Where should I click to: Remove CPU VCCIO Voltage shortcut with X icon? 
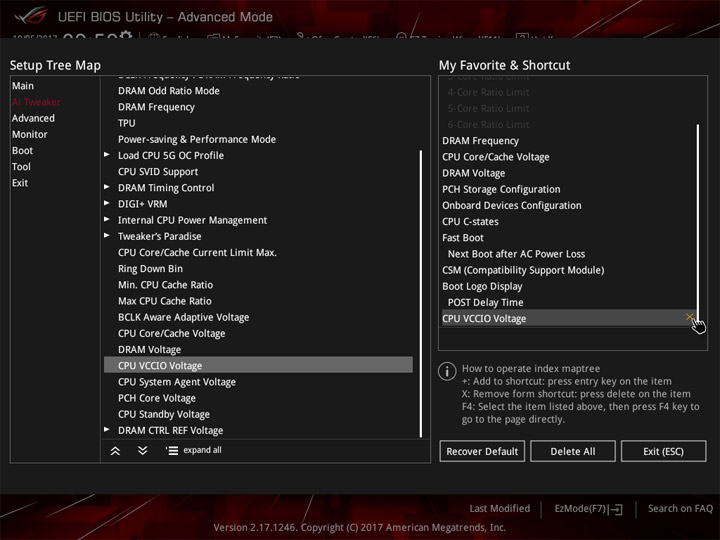click(689, 317)
